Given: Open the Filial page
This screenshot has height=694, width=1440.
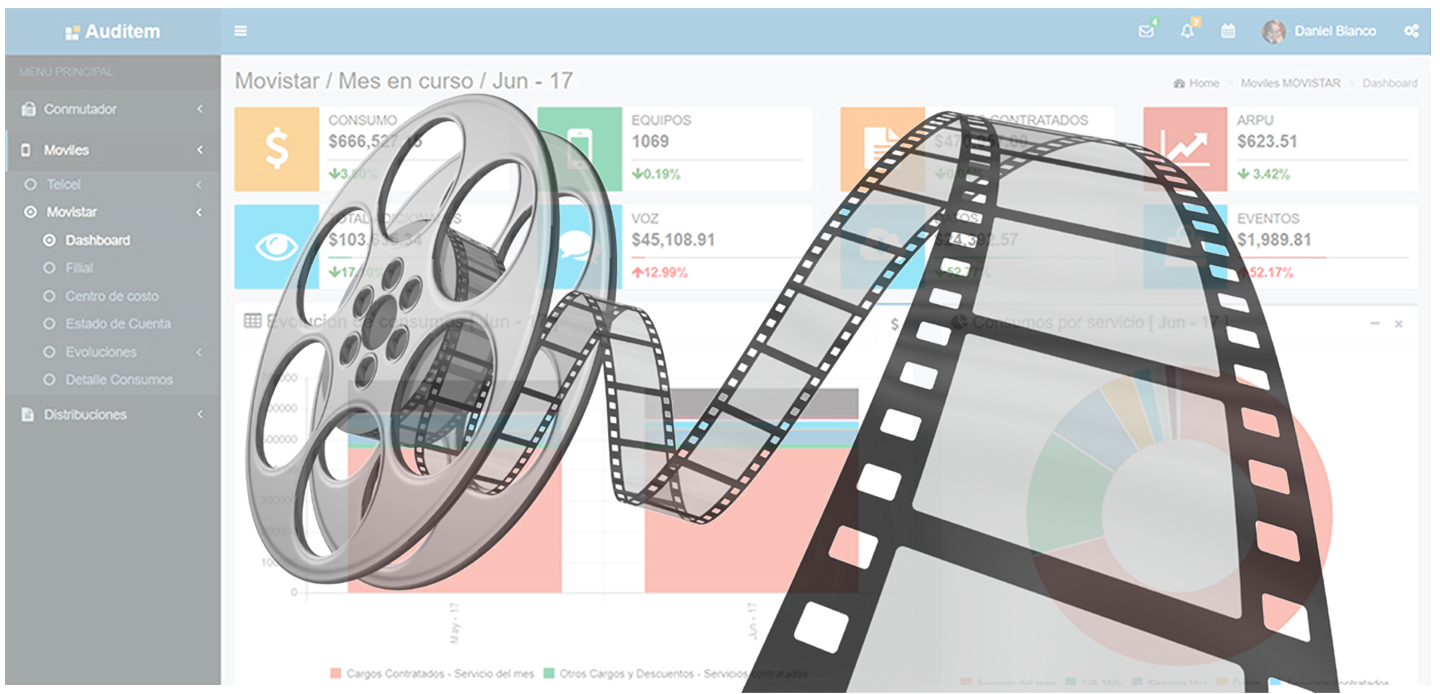Looking at the screenshot, I should [x=79, y=268].
